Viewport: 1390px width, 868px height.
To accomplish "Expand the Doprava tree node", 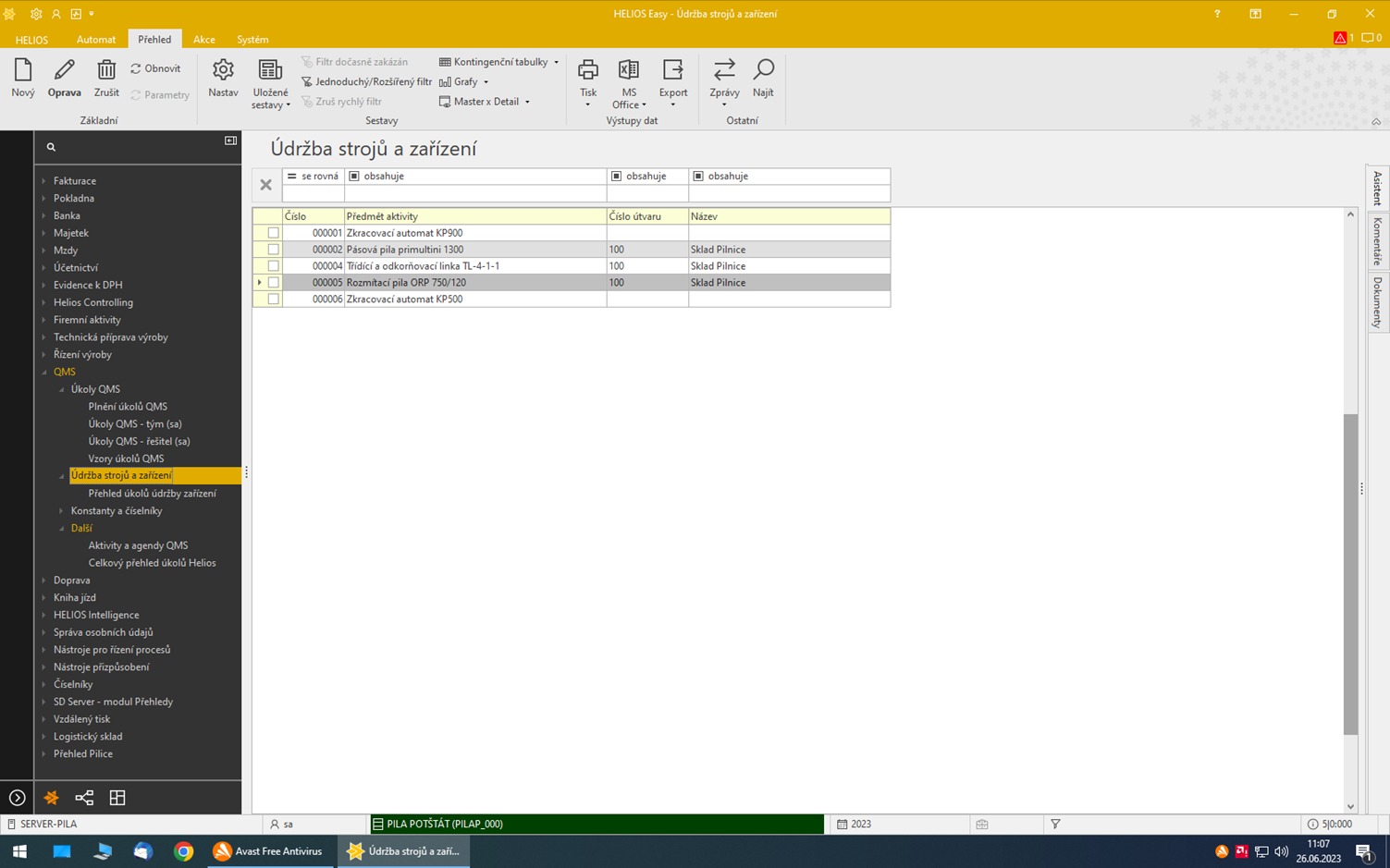I will coord(43,581).
